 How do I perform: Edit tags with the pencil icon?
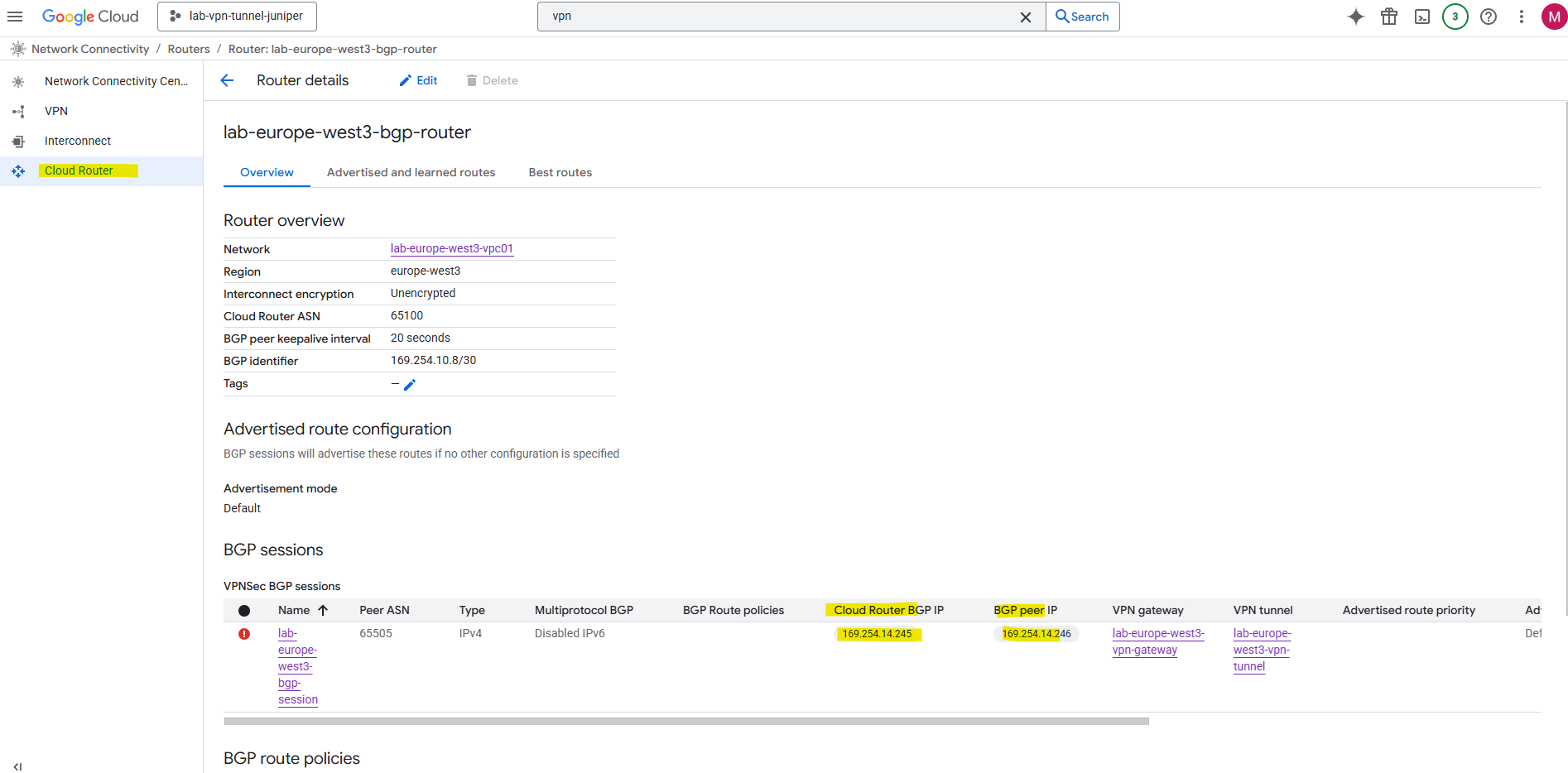tap(410, 384)
